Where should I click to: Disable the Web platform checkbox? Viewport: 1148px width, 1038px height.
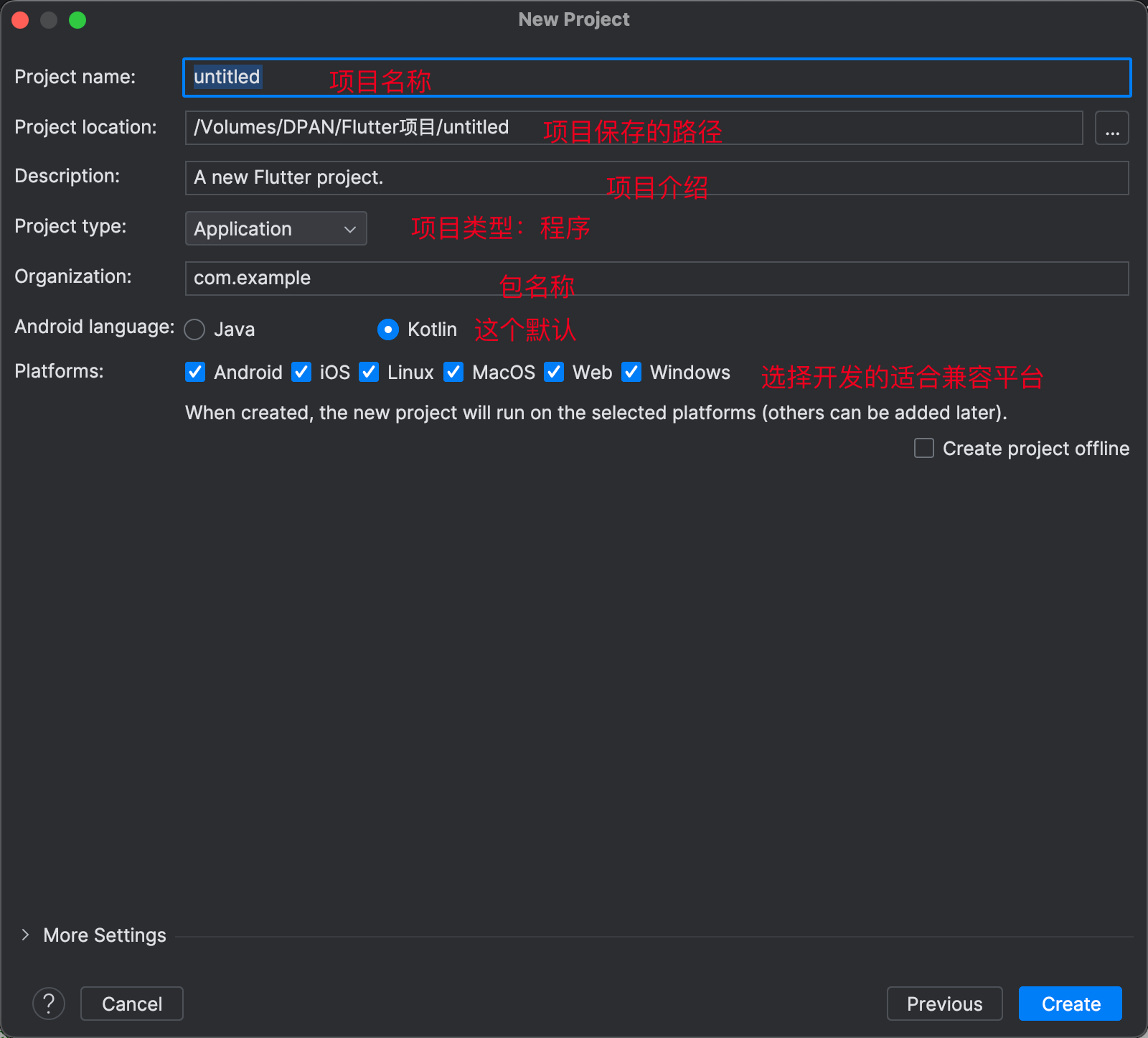(x=554, y=372)
